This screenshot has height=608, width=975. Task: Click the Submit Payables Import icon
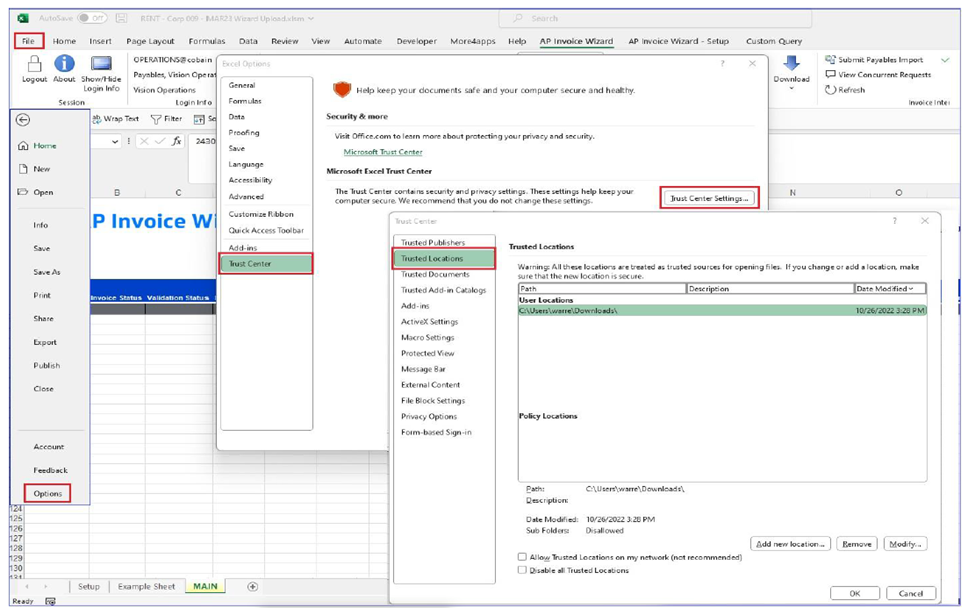pyautogui.click(x=831, y=60)
